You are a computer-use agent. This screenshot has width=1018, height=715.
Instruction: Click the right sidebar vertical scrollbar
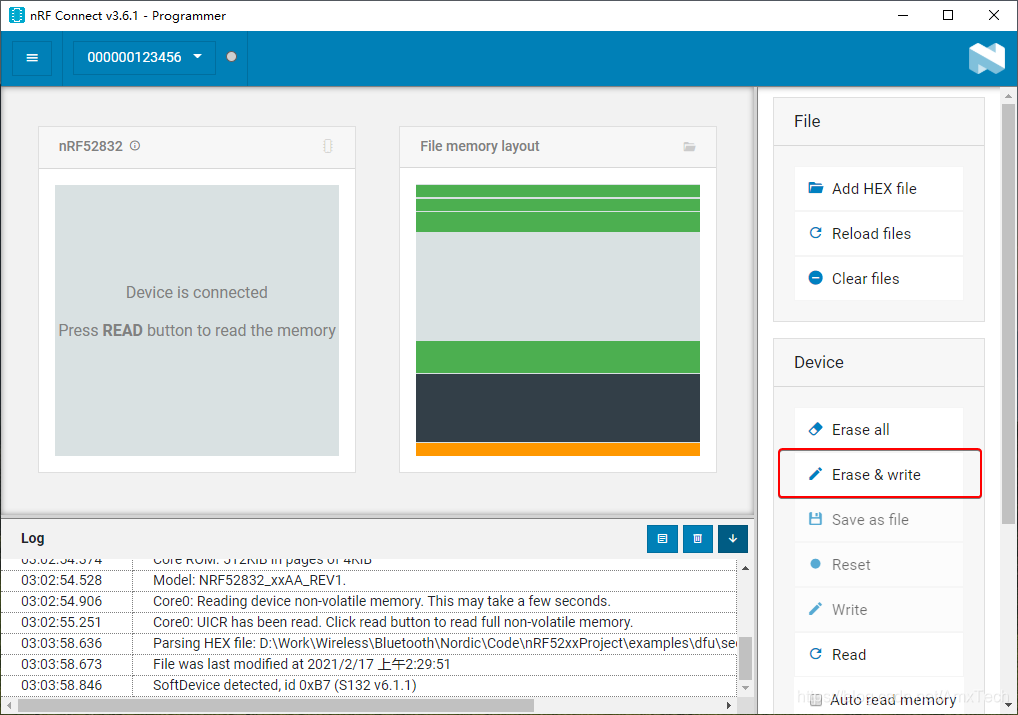[x=1008, y=314]
